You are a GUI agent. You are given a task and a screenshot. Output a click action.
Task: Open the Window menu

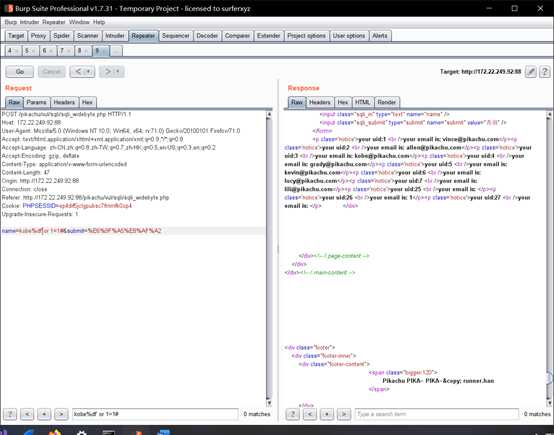[79, 22]
